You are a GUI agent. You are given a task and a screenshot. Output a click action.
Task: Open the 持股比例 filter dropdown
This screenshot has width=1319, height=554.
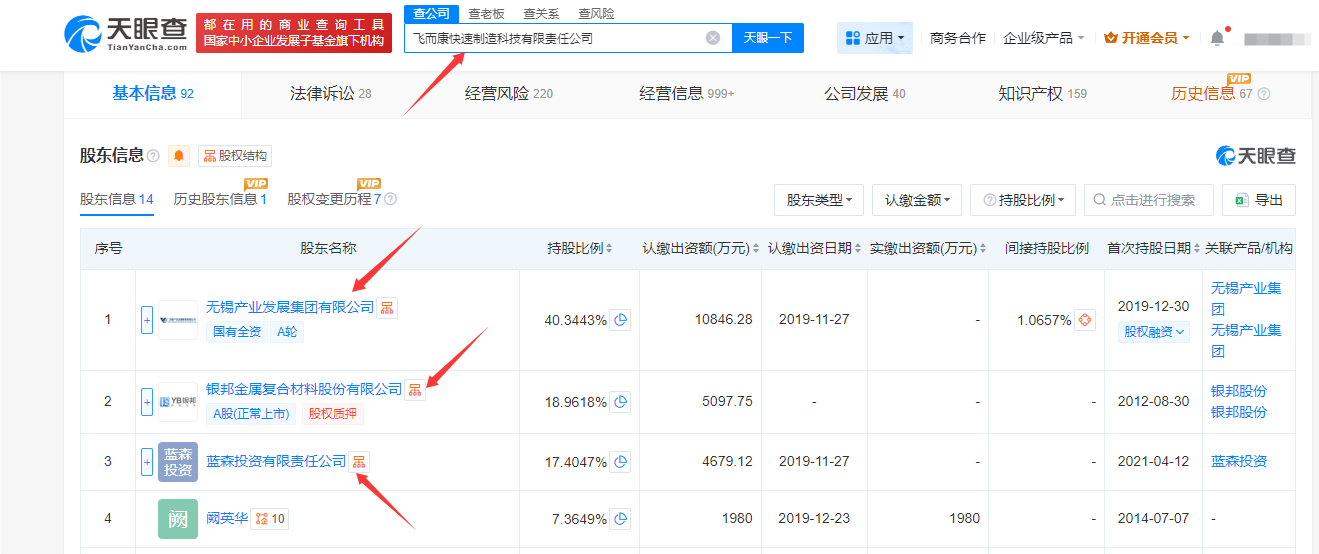pyautogui.click(x=1023, y=200)
